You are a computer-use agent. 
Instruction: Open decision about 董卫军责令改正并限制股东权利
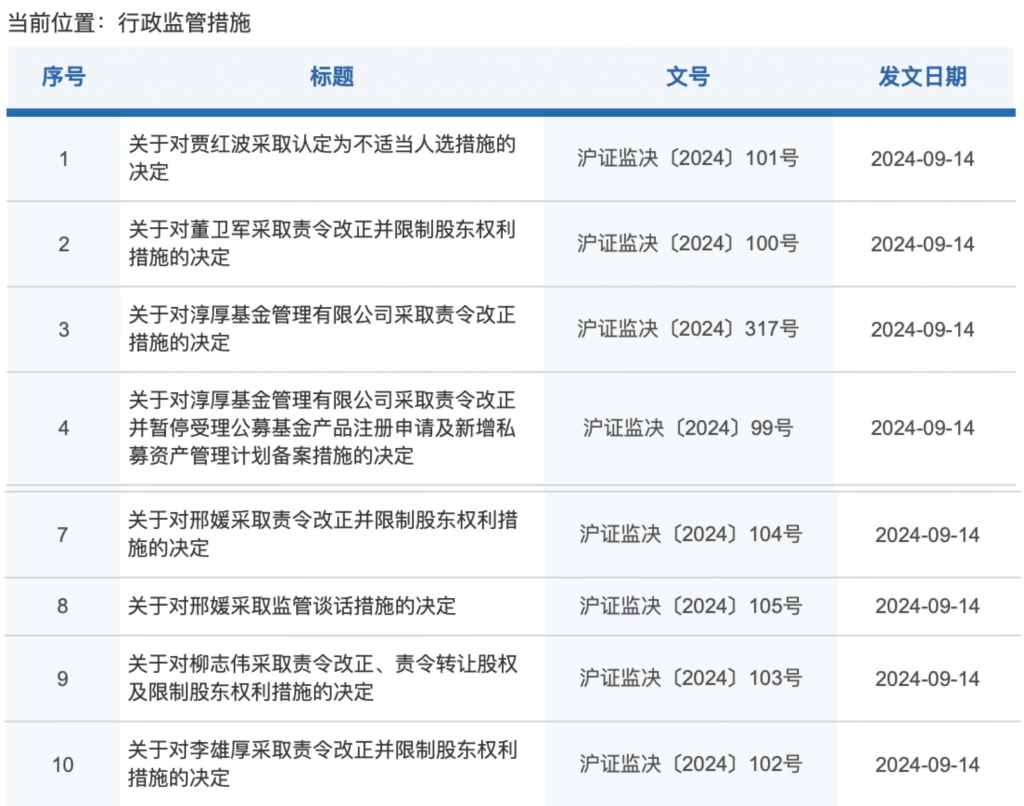click(322, 244)
